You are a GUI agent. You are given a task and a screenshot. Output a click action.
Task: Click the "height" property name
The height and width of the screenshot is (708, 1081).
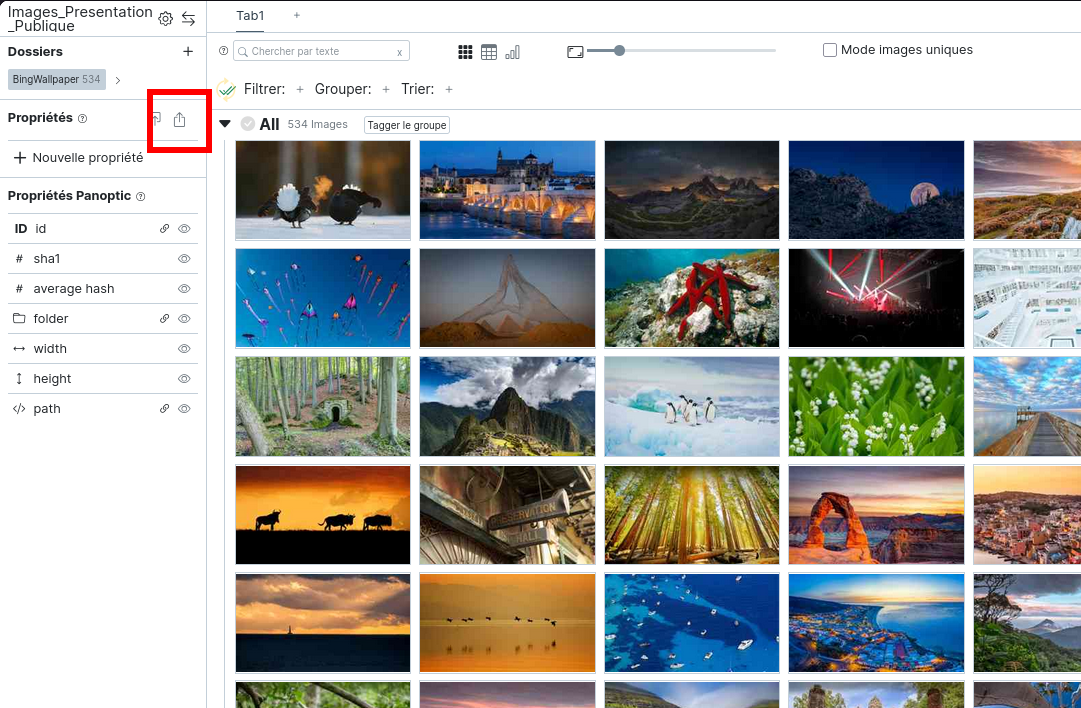coord(52,378)
